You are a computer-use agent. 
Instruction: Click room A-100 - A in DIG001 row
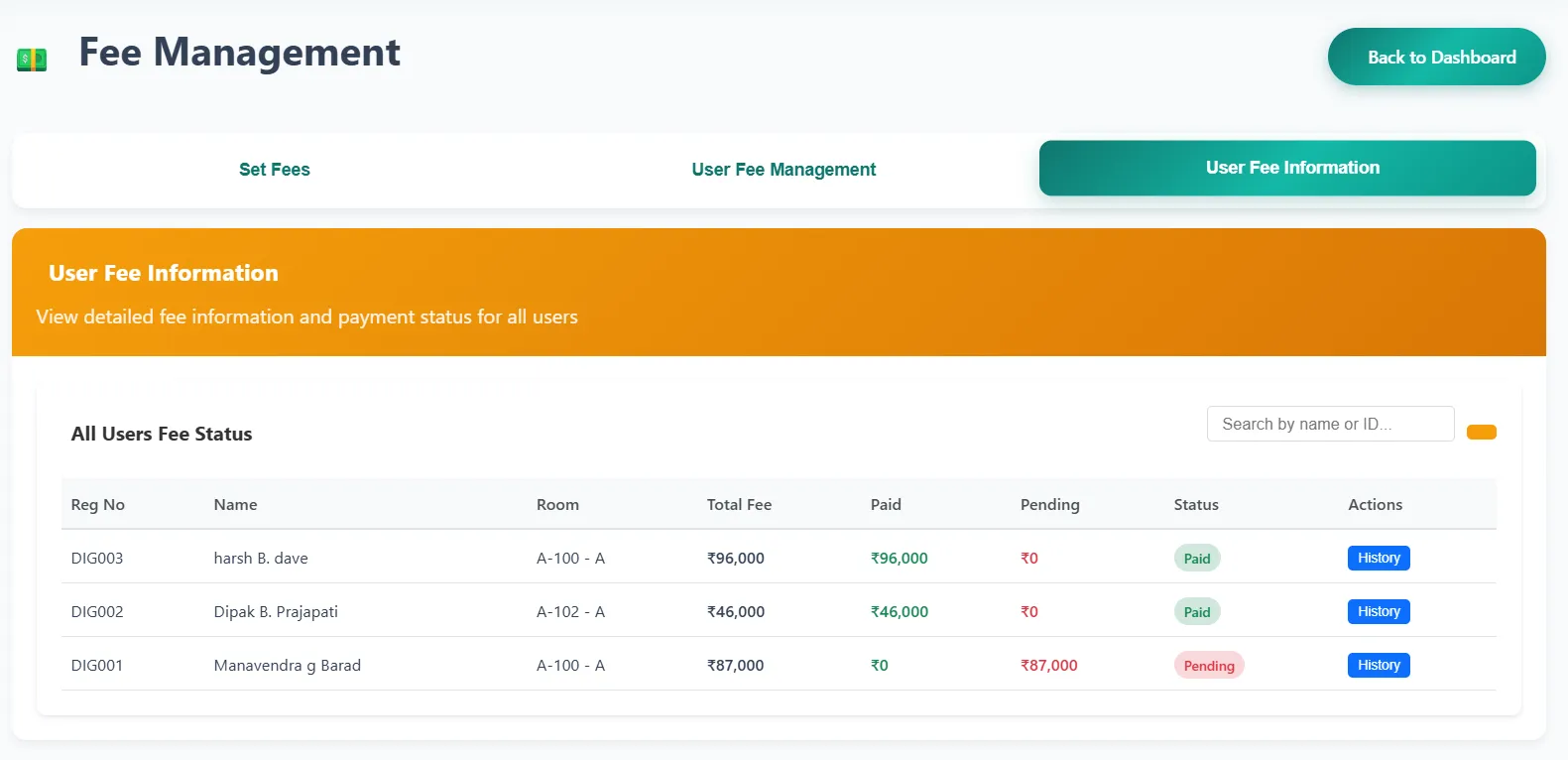570,665
